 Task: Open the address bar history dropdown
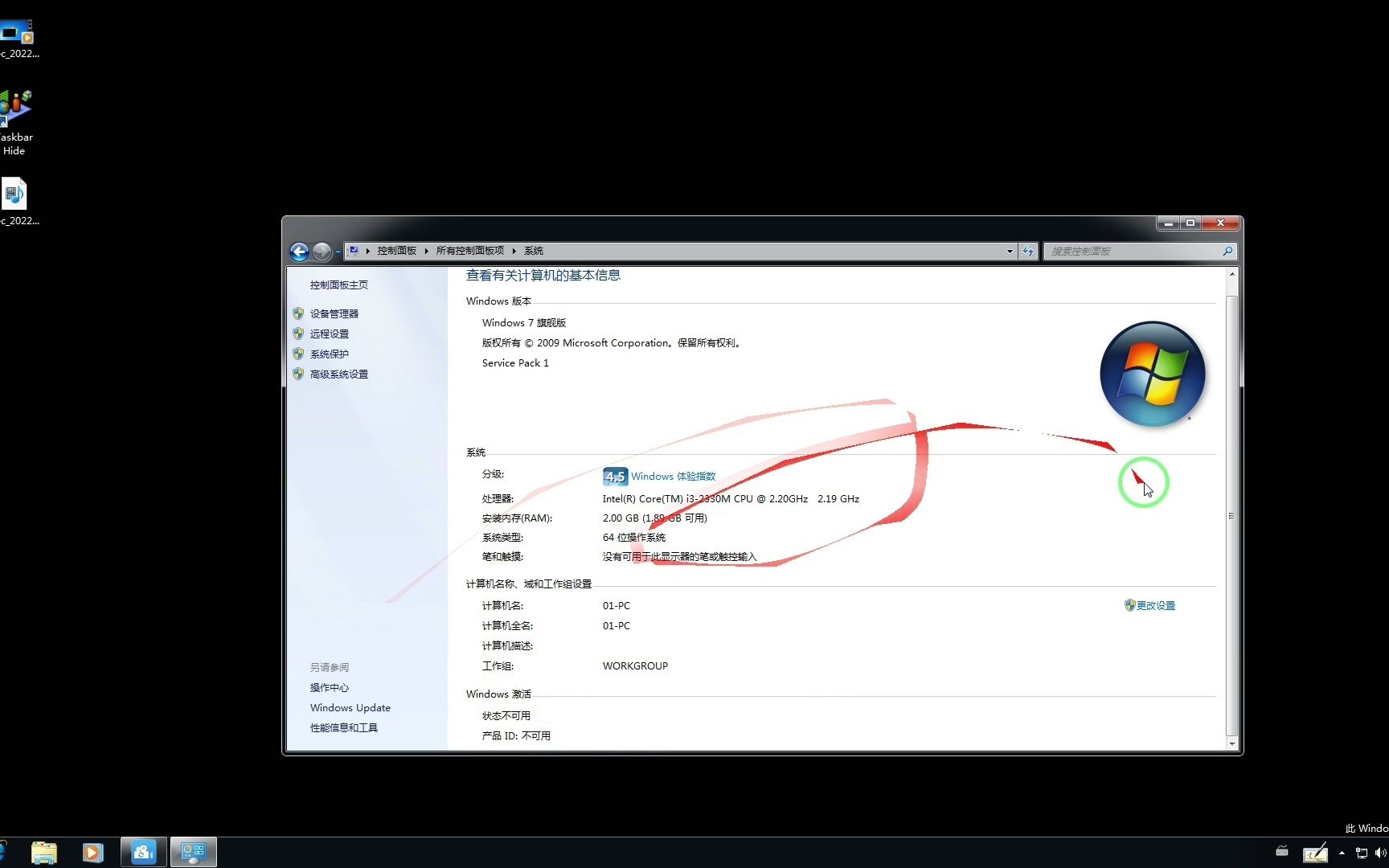coord(1010,252)
